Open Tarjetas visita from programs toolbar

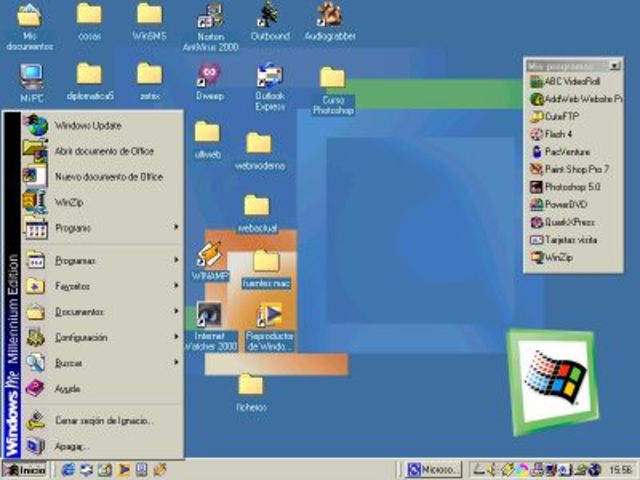[x=563, y=240]
